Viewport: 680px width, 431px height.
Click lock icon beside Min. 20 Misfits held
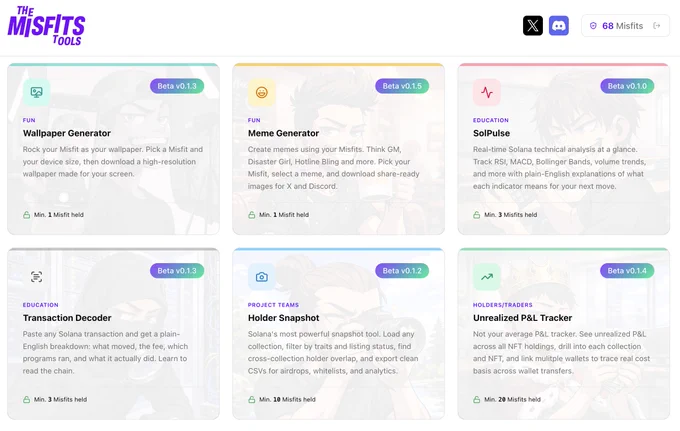(477, 399)
